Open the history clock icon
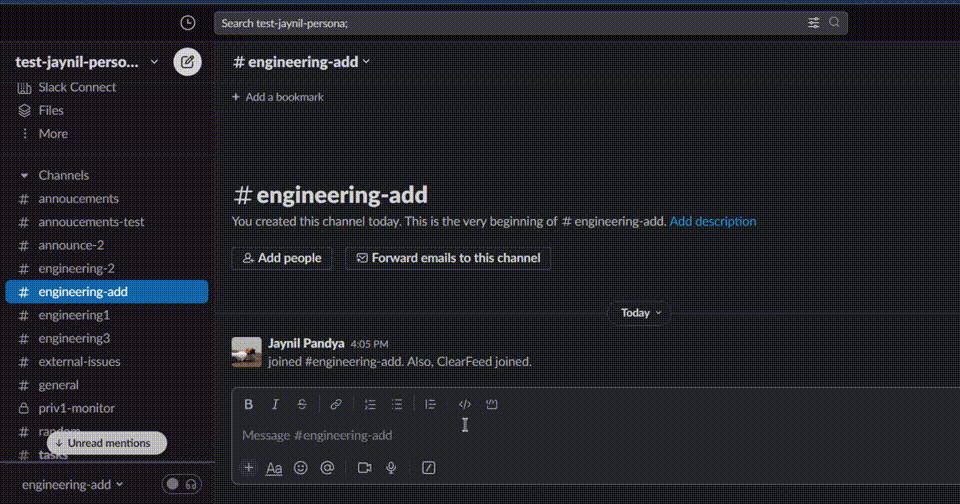This screenshot has height=504, width=960. [x=188, y=23]
